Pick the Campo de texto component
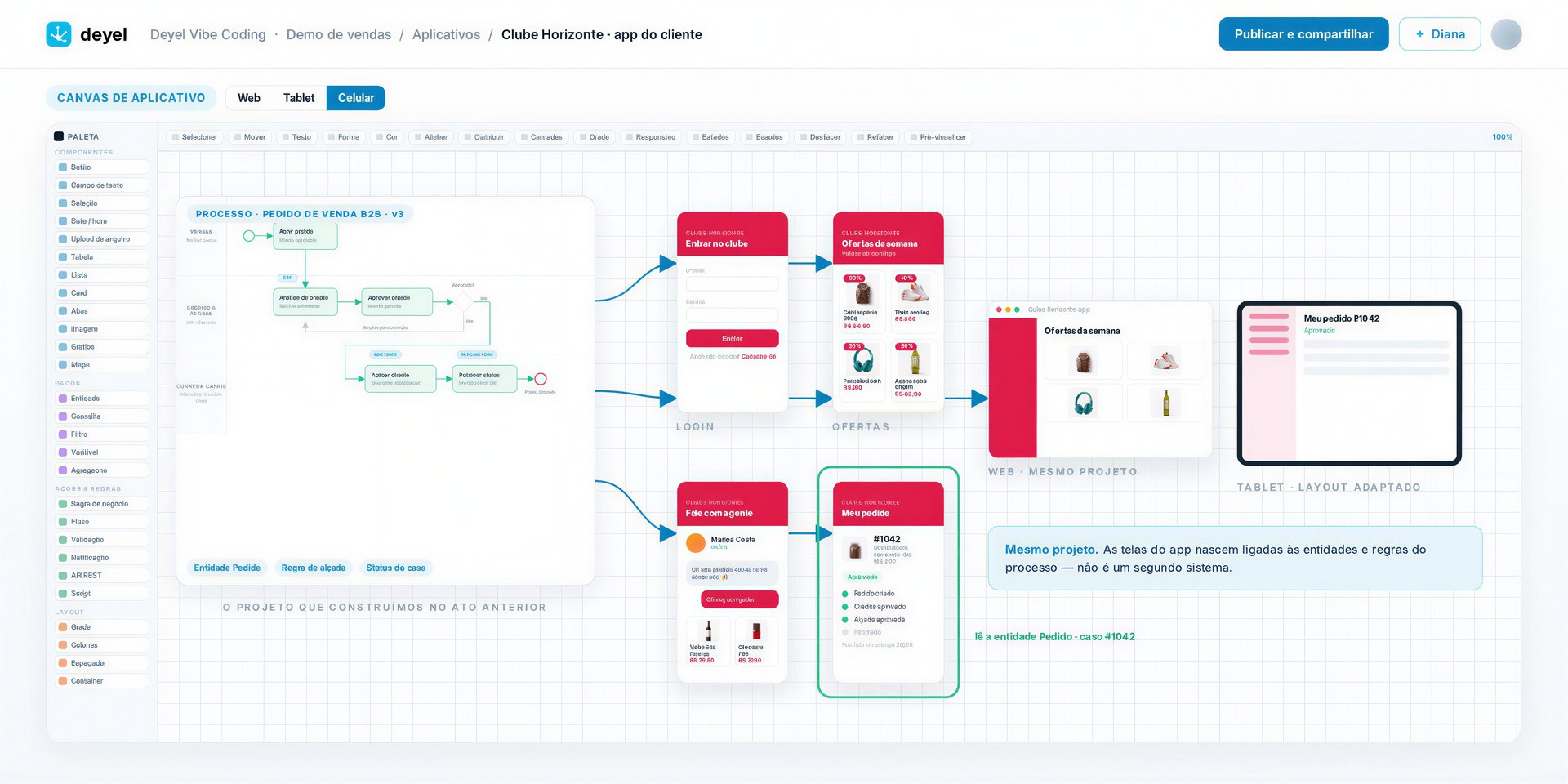 102,185
